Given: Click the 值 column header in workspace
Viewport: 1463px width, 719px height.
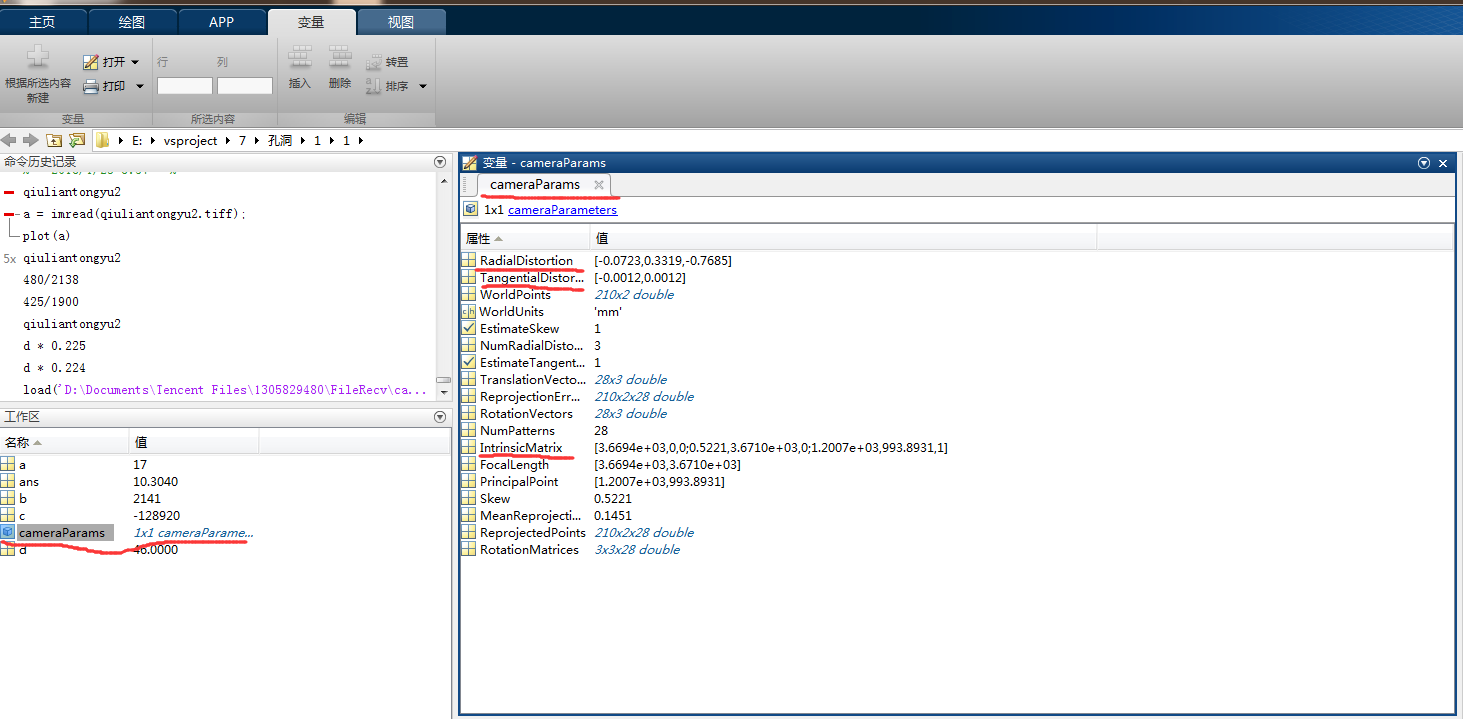Looking at the screenshot, I should tap(194, 442).
